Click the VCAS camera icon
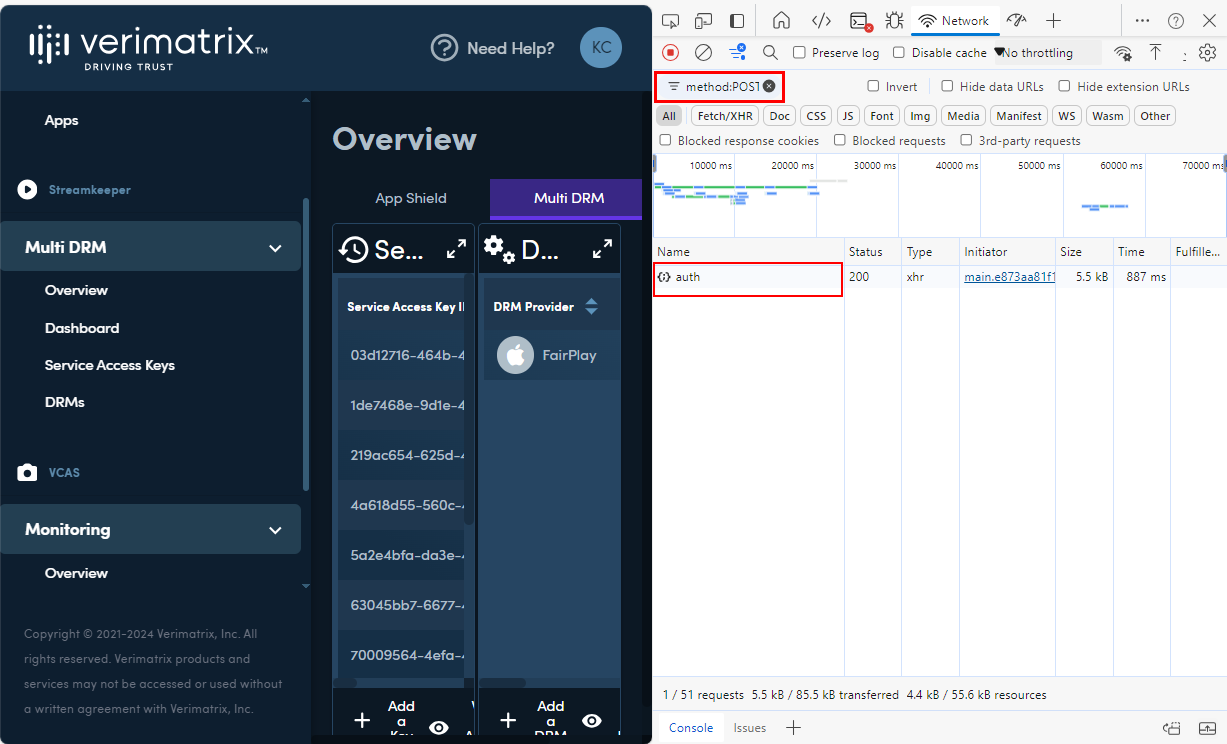Image resolution: width=1227 pixels, height=744 pixels. coord(28,472)
